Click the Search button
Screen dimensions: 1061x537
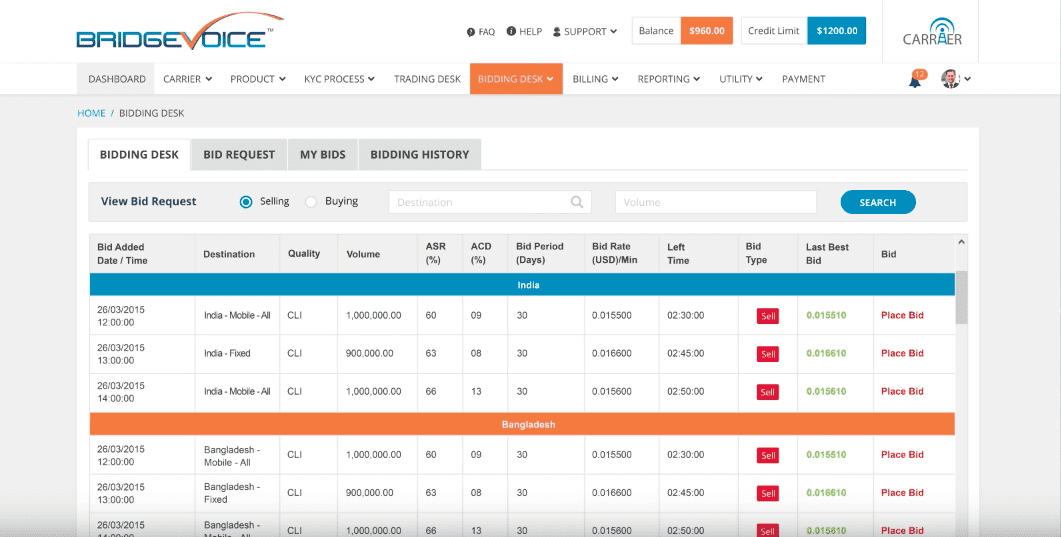coord(877,202)
